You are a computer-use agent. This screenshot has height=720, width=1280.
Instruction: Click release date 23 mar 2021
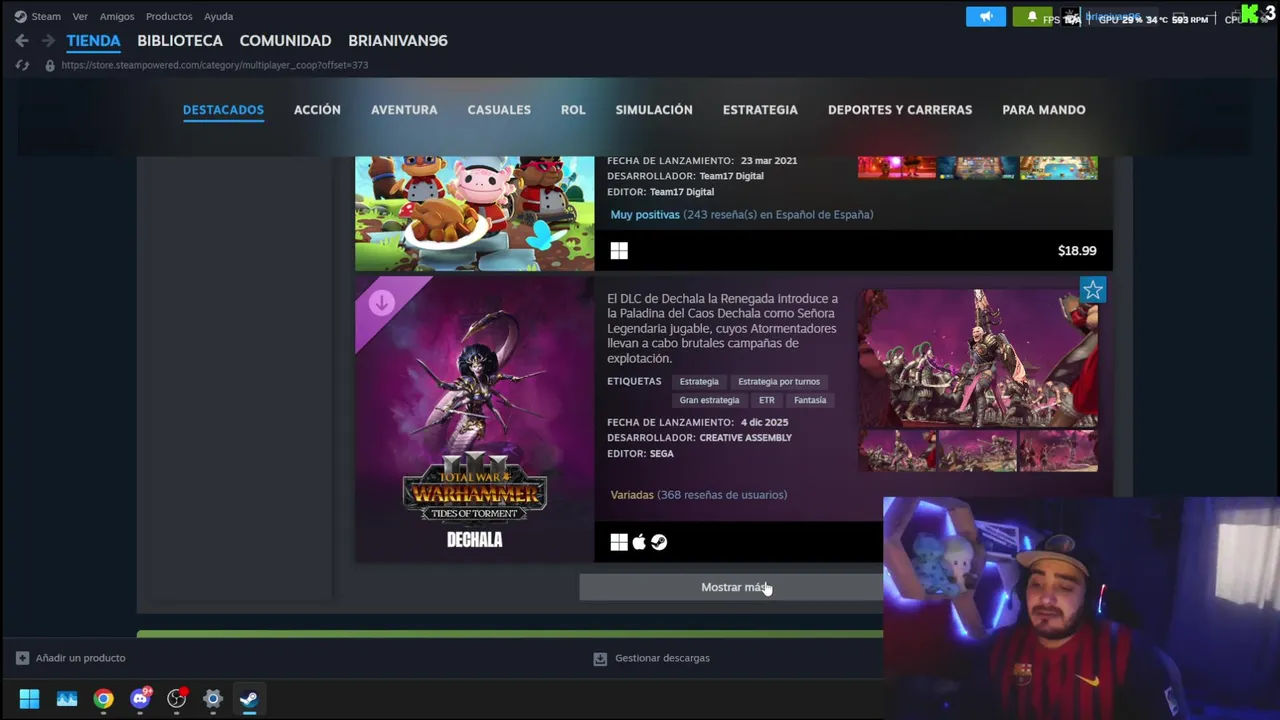click(x=768, y=161)
